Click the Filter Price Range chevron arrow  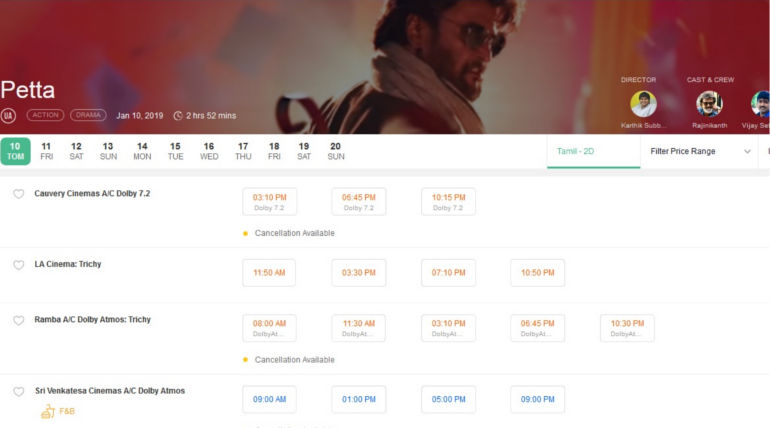click(x=747, y=151)
